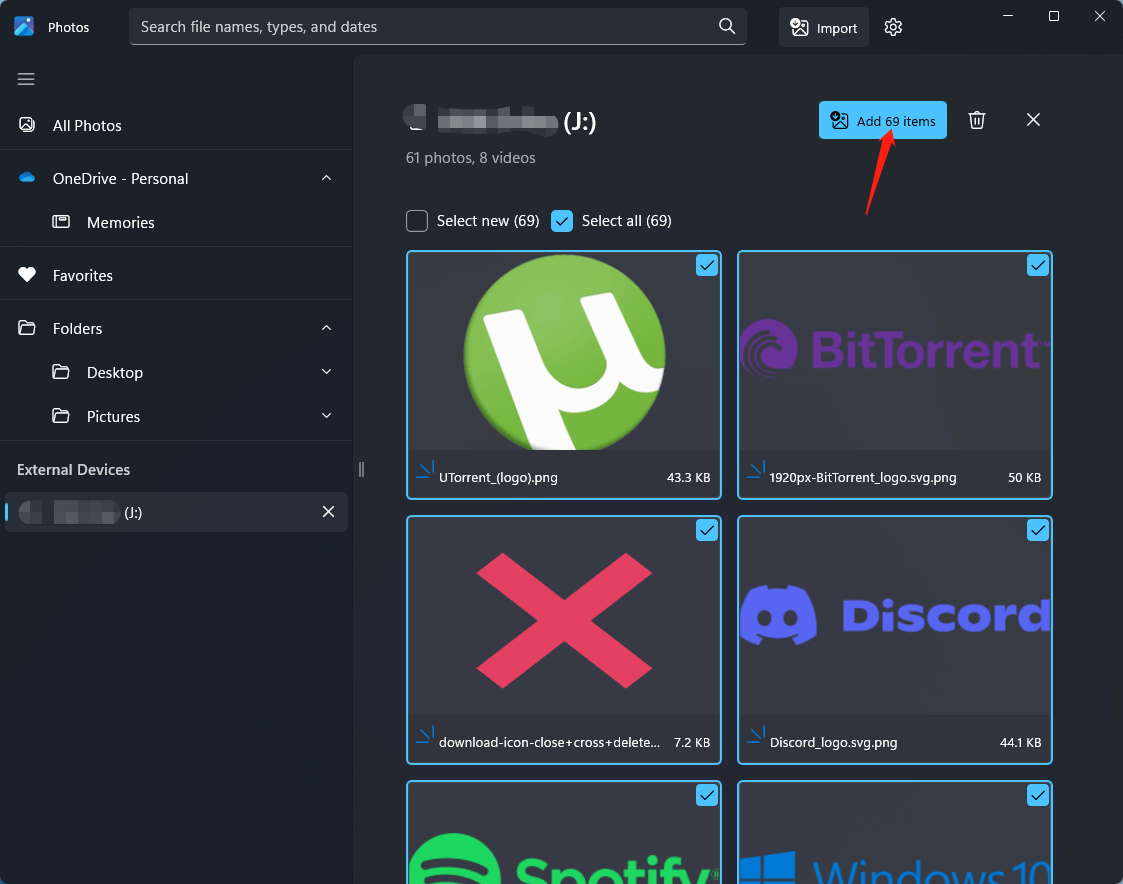Click the search file names field
Viewport: 1123px width, 884px height.
pos(438,27)
